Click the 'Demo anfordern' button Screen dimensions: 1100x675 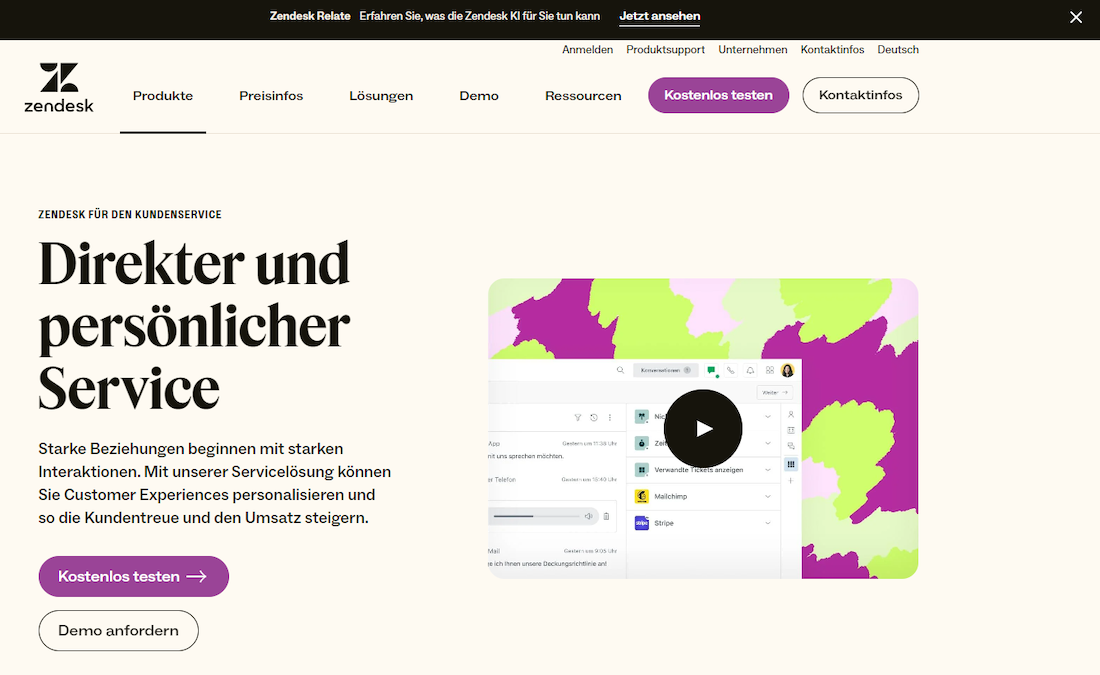point(119,630)
